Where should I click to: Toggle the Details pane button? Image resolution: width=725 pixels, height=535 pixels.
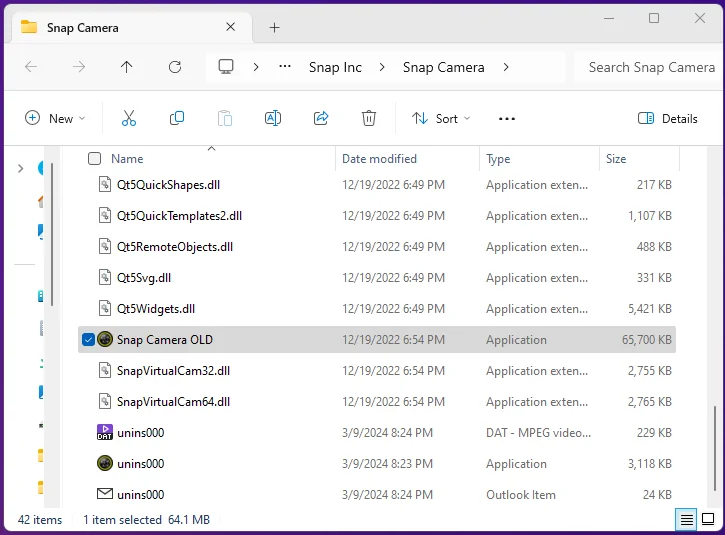[x=668, y=119]
